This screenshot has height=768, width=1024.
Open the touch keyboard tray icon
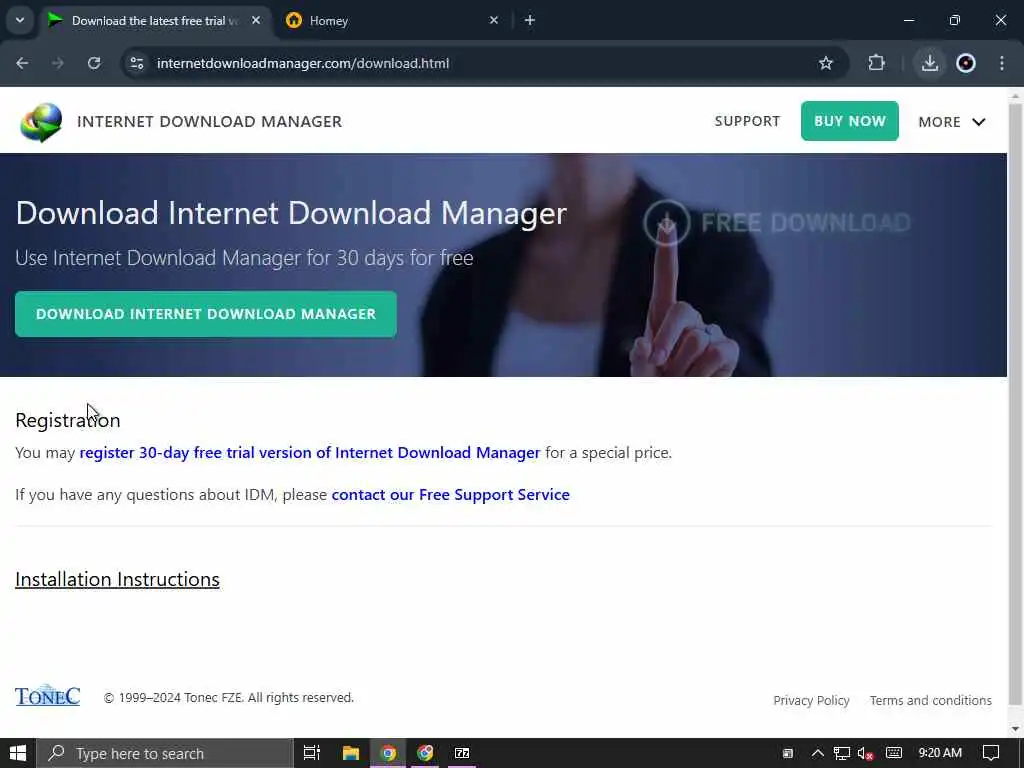(894, 753)
